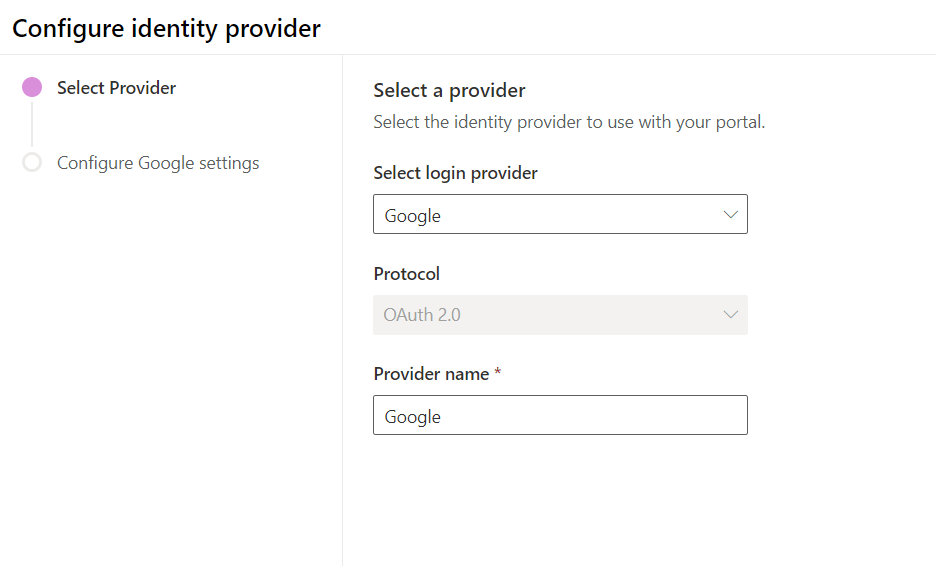Go to the Select Provider step

pos(116,88)
